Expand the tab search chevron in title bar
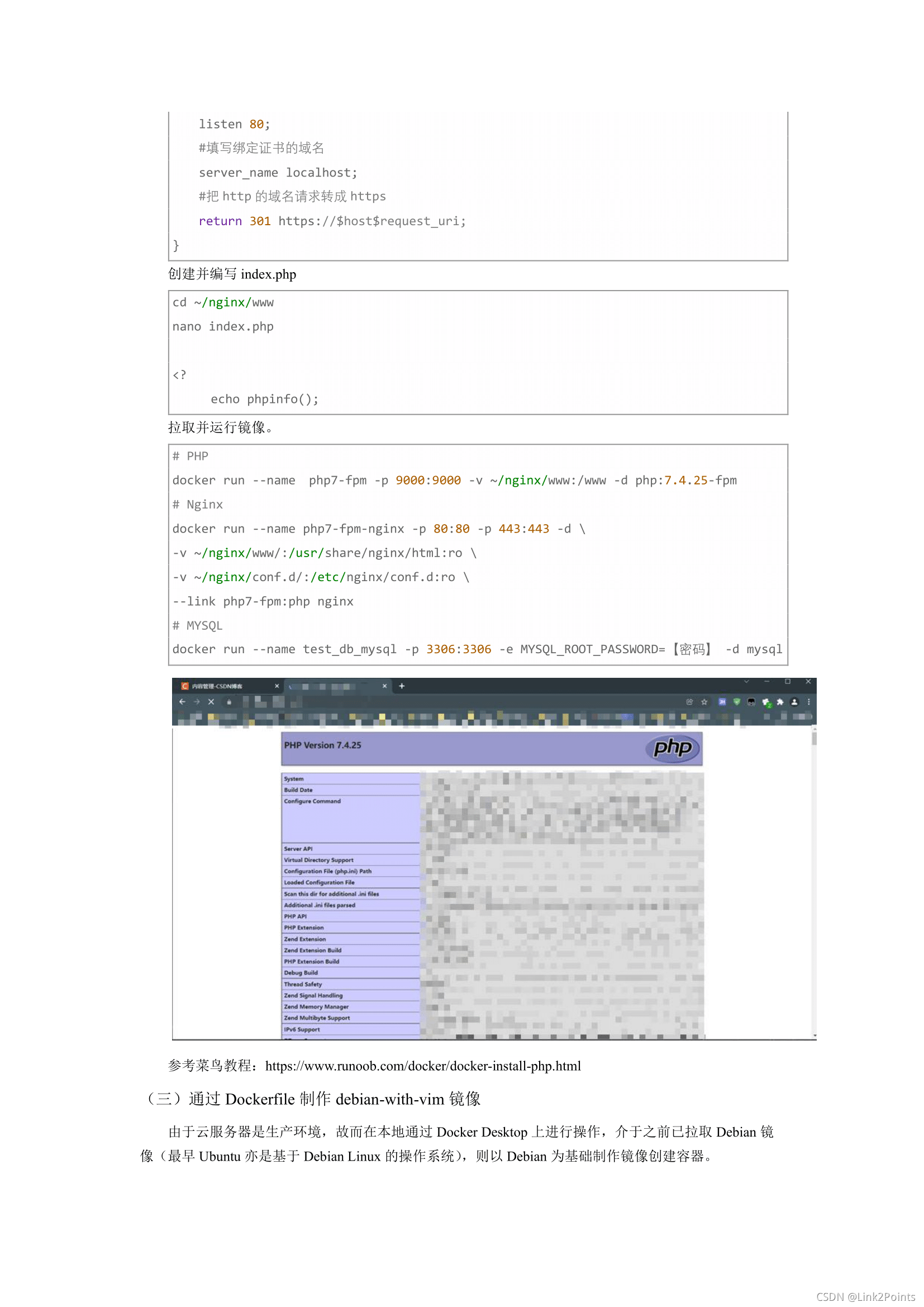Viewport: 924px width, 1307px height. pyautogui.click(x=746, y=681)
